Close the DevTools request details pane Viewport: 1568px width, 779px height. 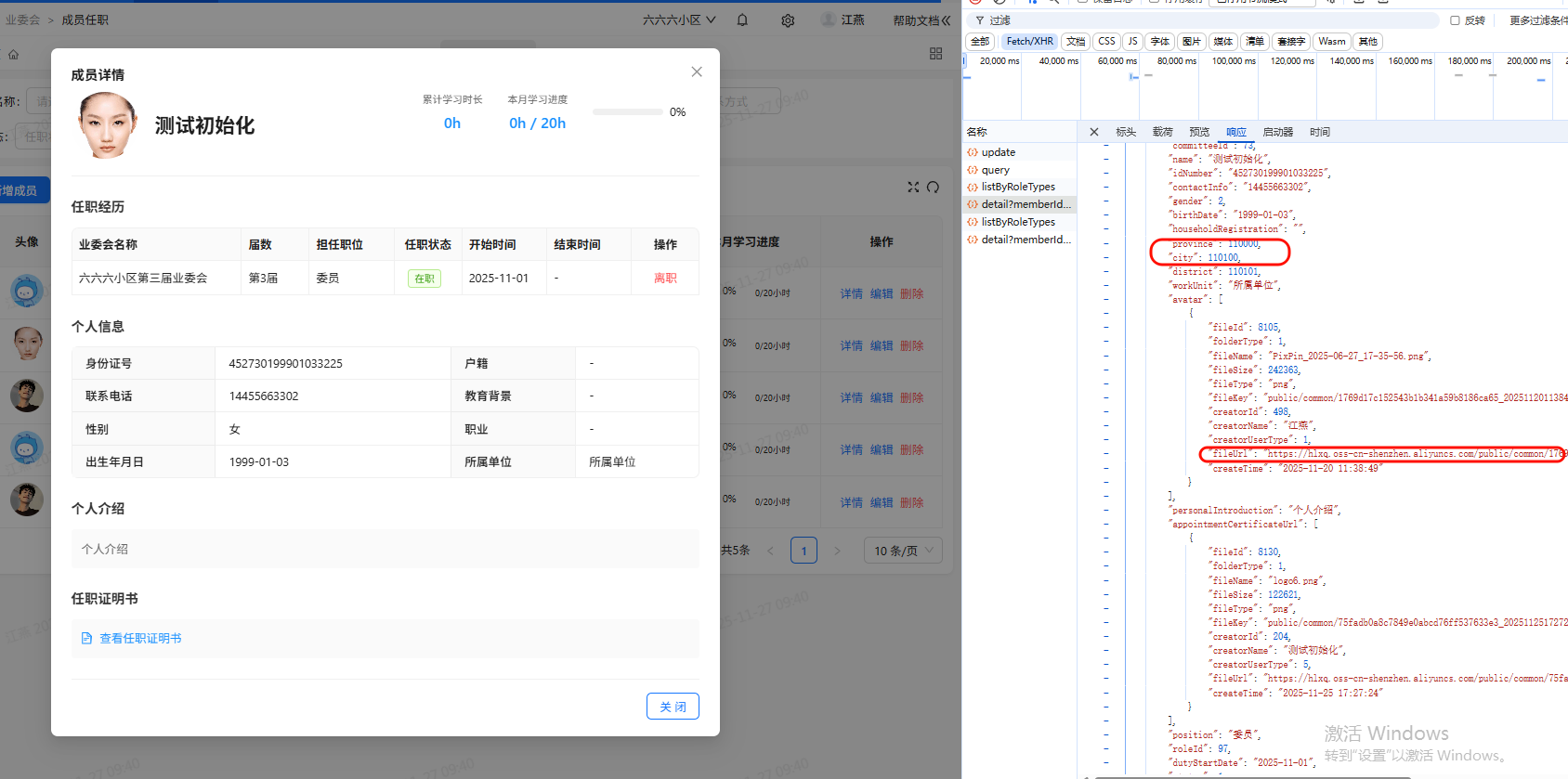tap(1094, 132)
